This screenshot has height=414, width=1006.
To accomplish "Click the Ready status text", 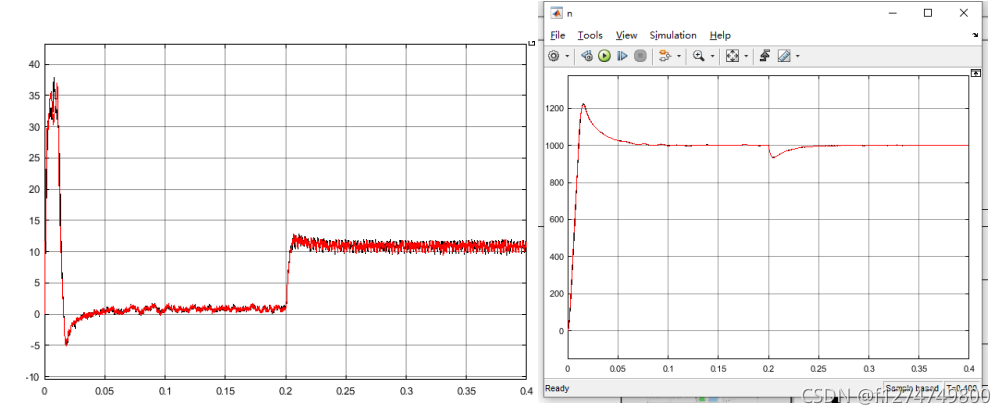I will point(557,388).
